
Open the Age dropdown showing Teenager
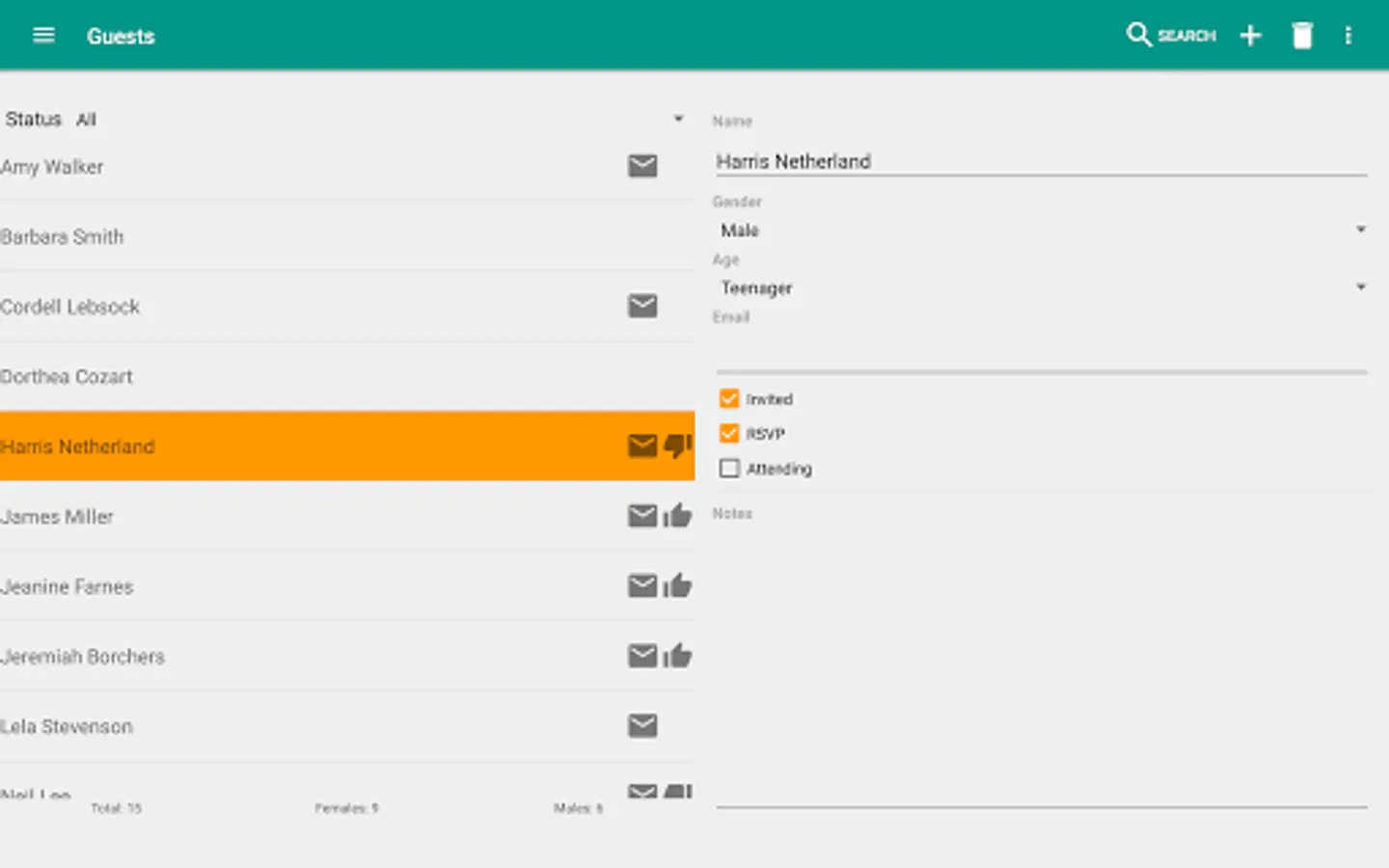click(x=1042, y=287)
